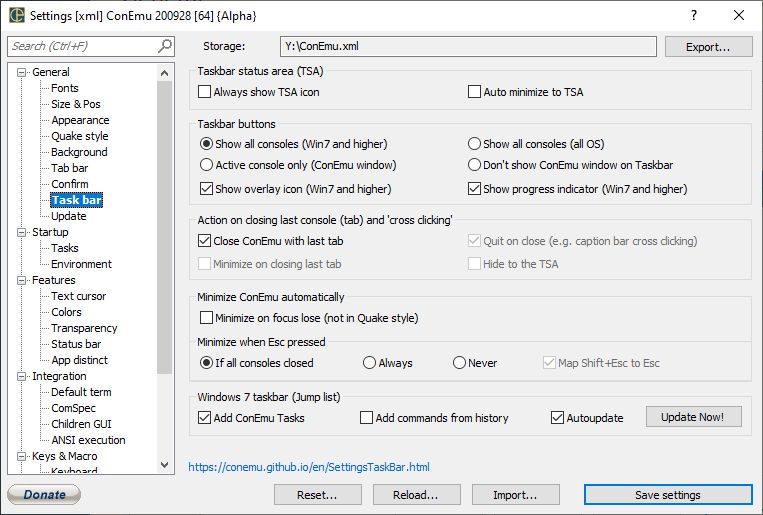Click the tree scrollbar down arrow
This screenshot has width=763, height=515.
(x=164, y=465)
